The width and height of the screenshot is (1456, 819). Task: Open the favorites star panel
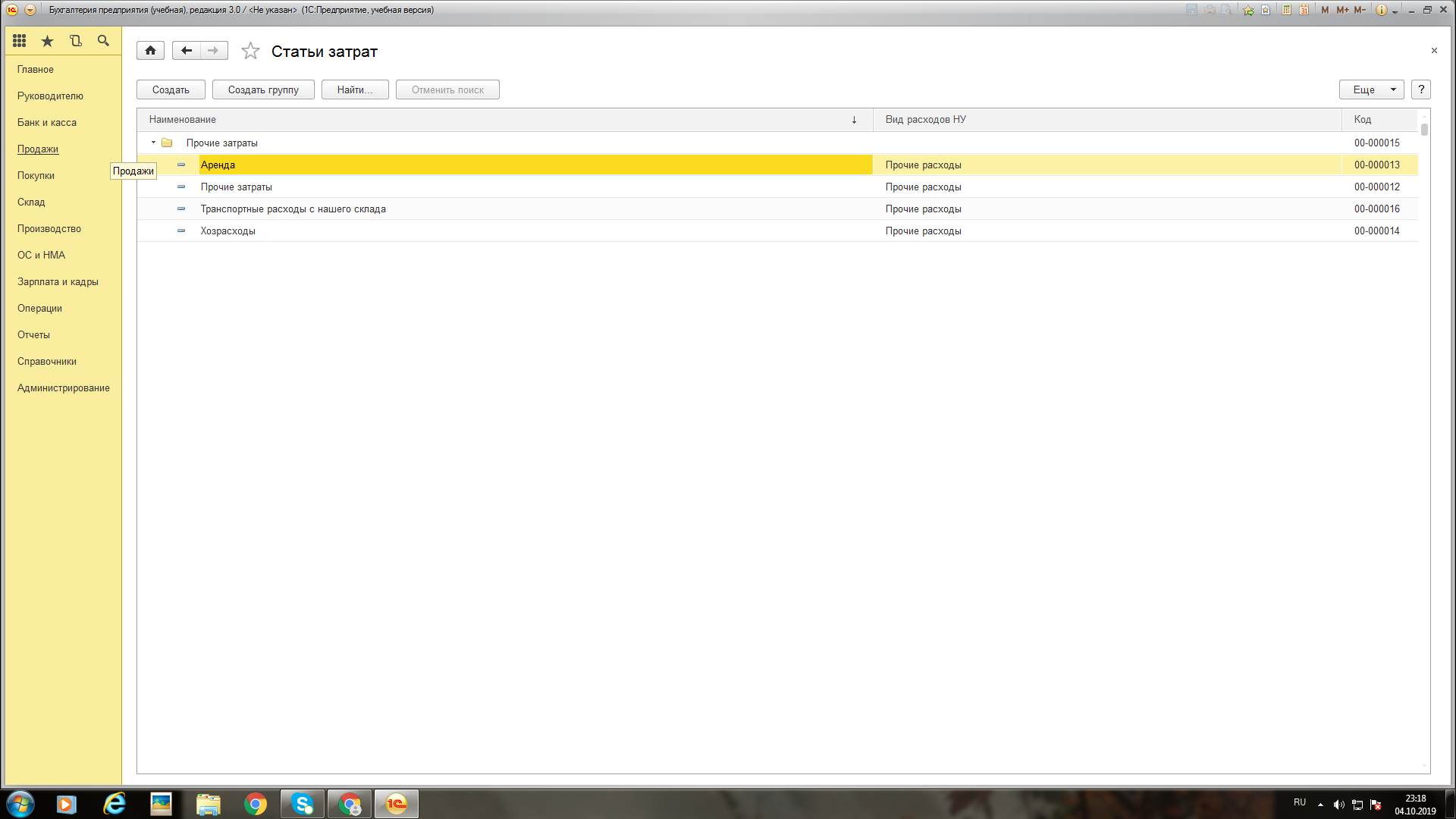point(47,41)
